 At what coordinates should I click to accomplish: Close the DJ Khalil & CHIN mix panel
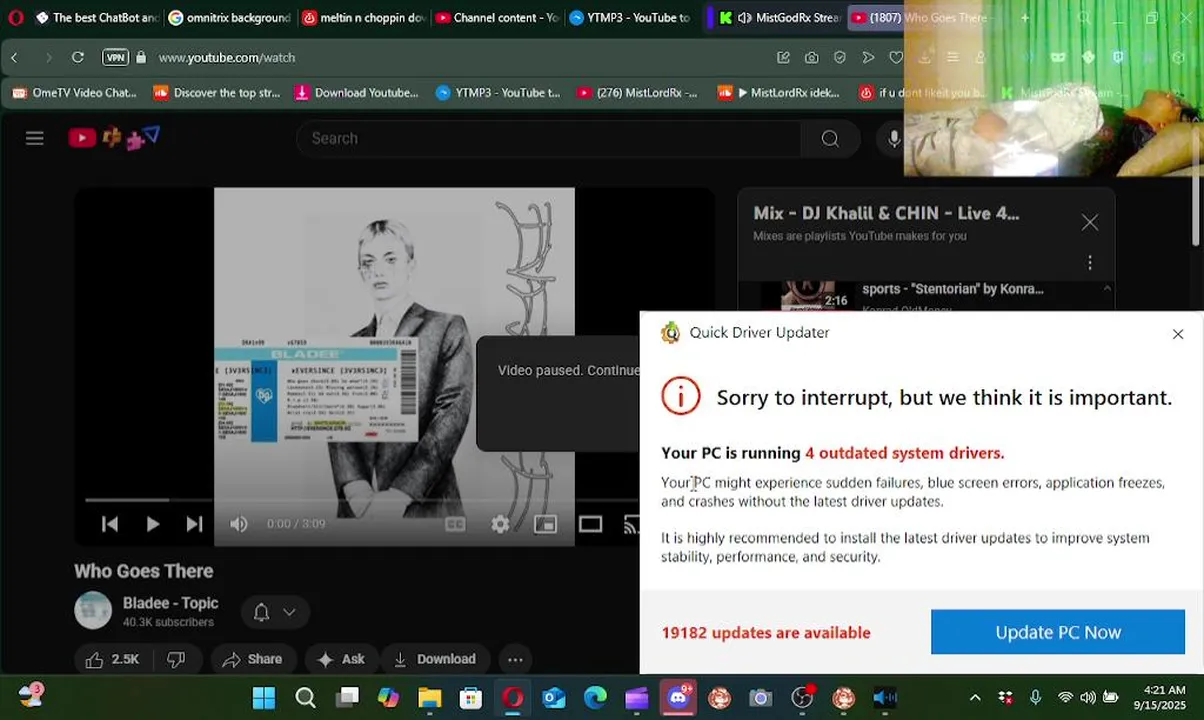(x=1090, y=222)
